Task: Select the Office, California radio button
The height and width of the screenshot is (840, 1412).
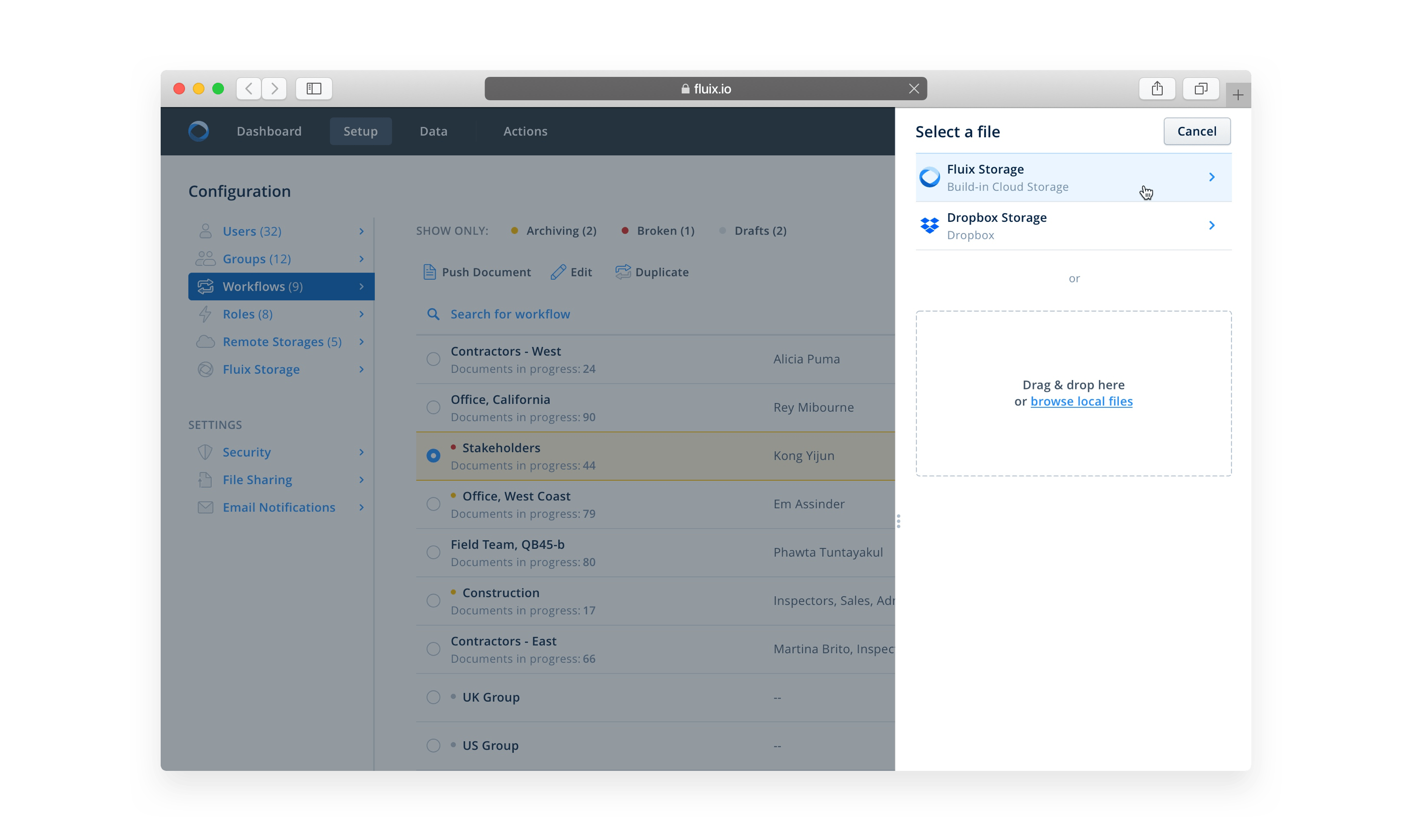Action: pos(433,407)
